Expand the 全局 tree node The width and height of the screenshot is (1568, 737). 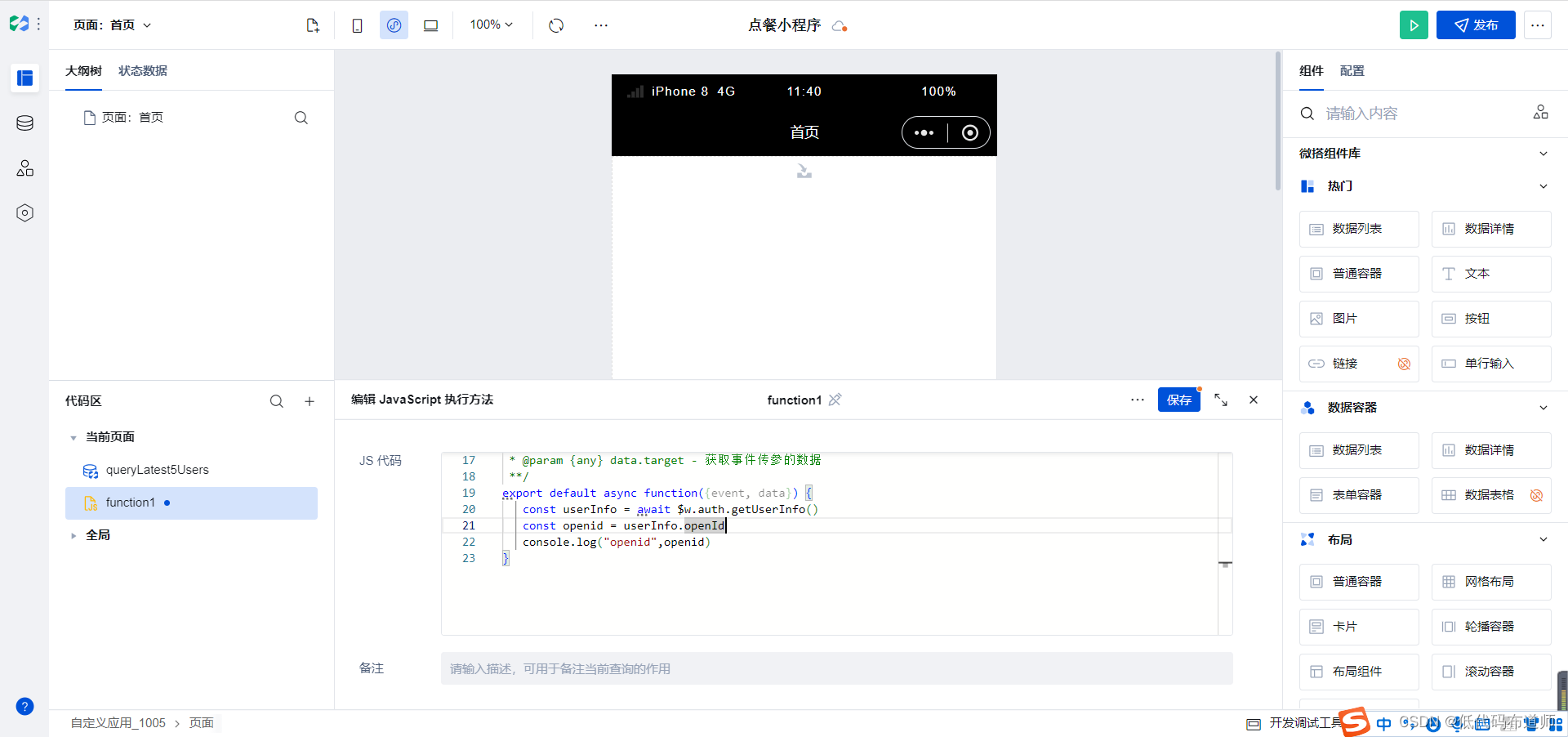pos(73,536)
